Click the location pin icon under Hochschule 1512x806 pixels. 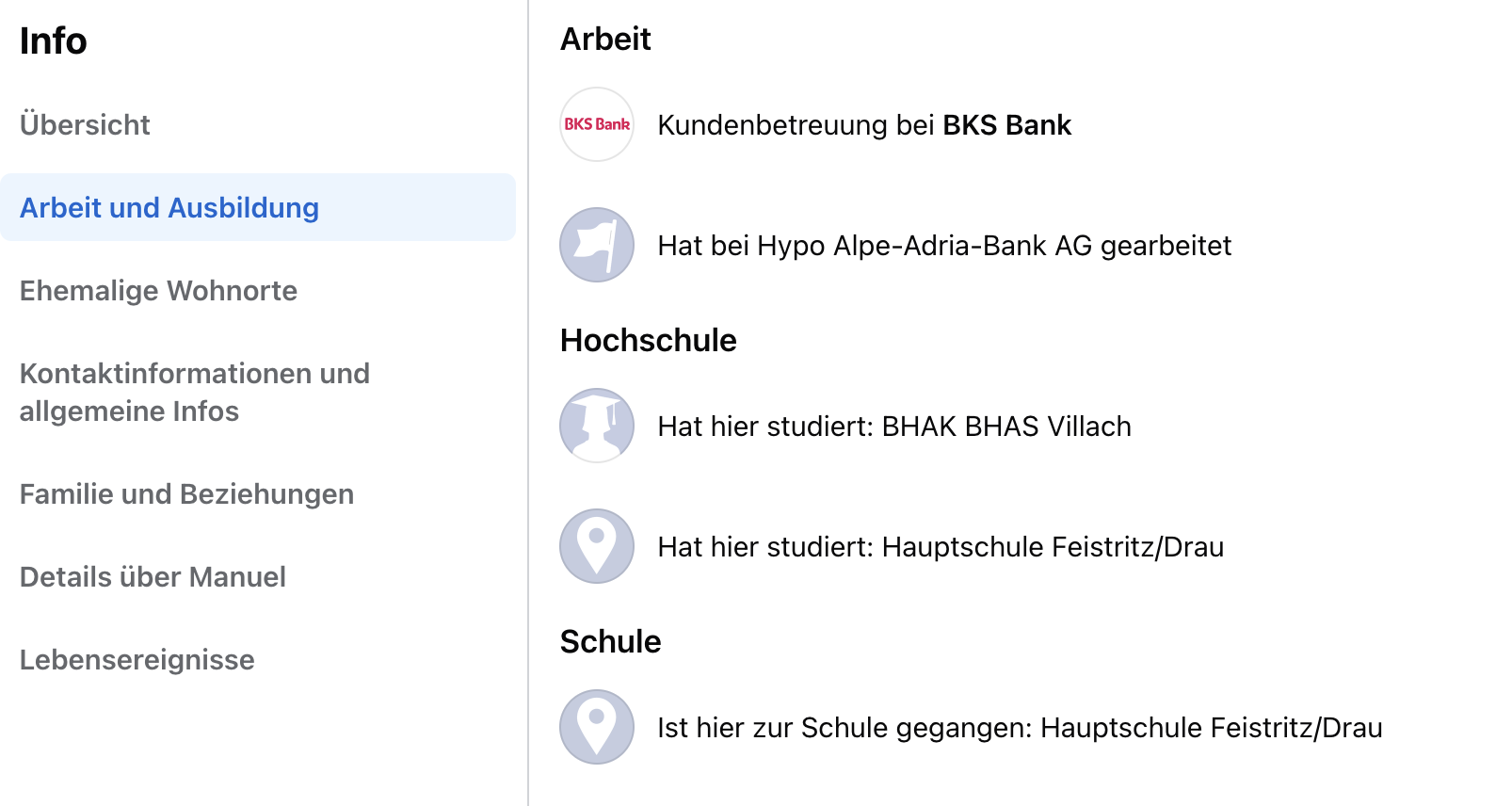click(x=597, y=546)
